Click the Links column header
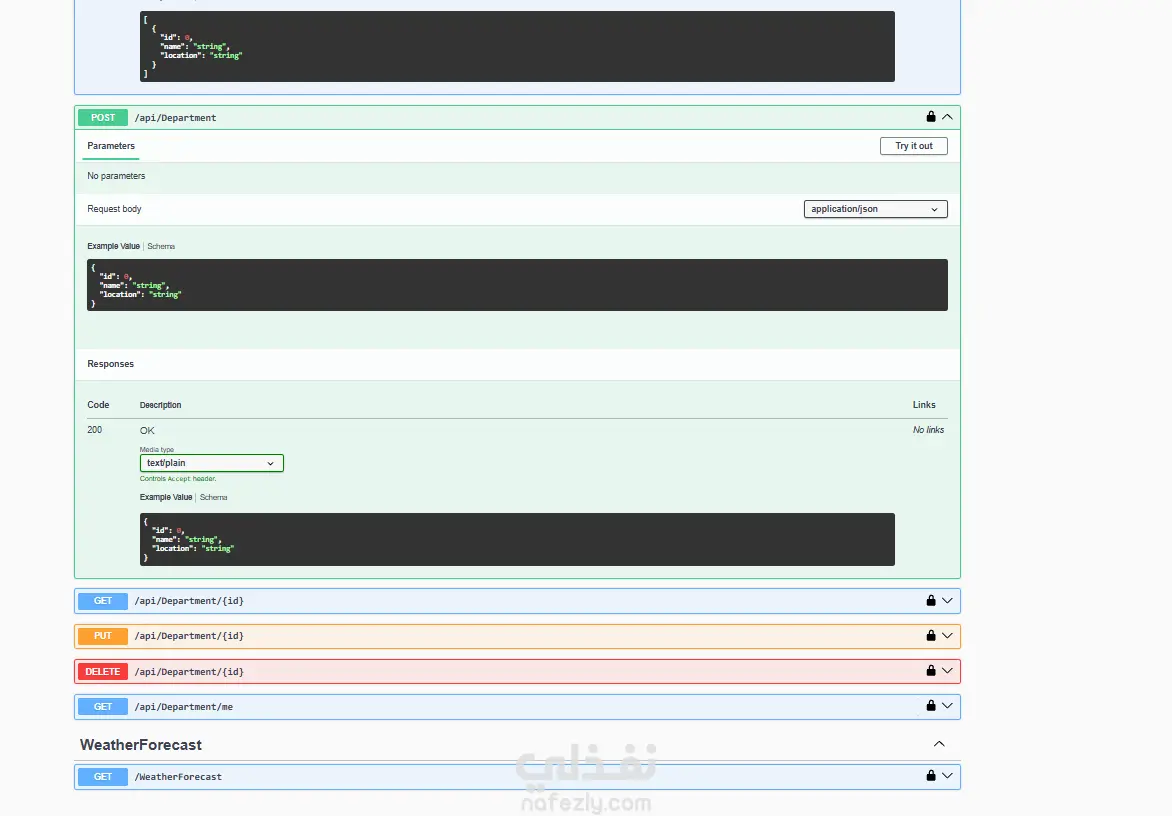This screenshot has width=1172, height=816. pyautogui.click(x=924, y=404)
